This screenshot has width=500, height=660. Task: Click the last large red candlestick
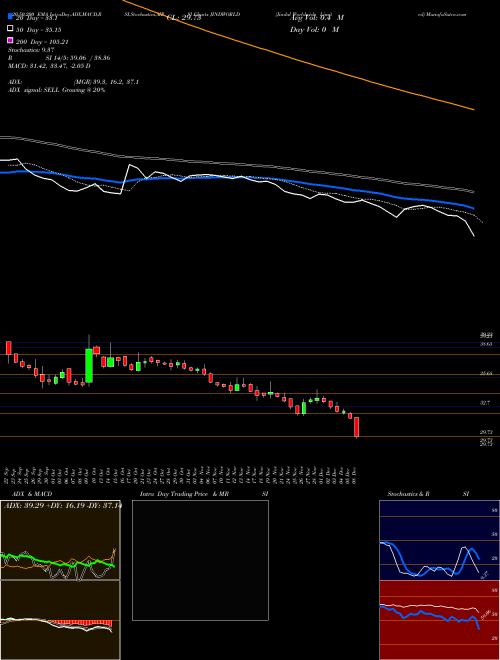pos(356,427)
